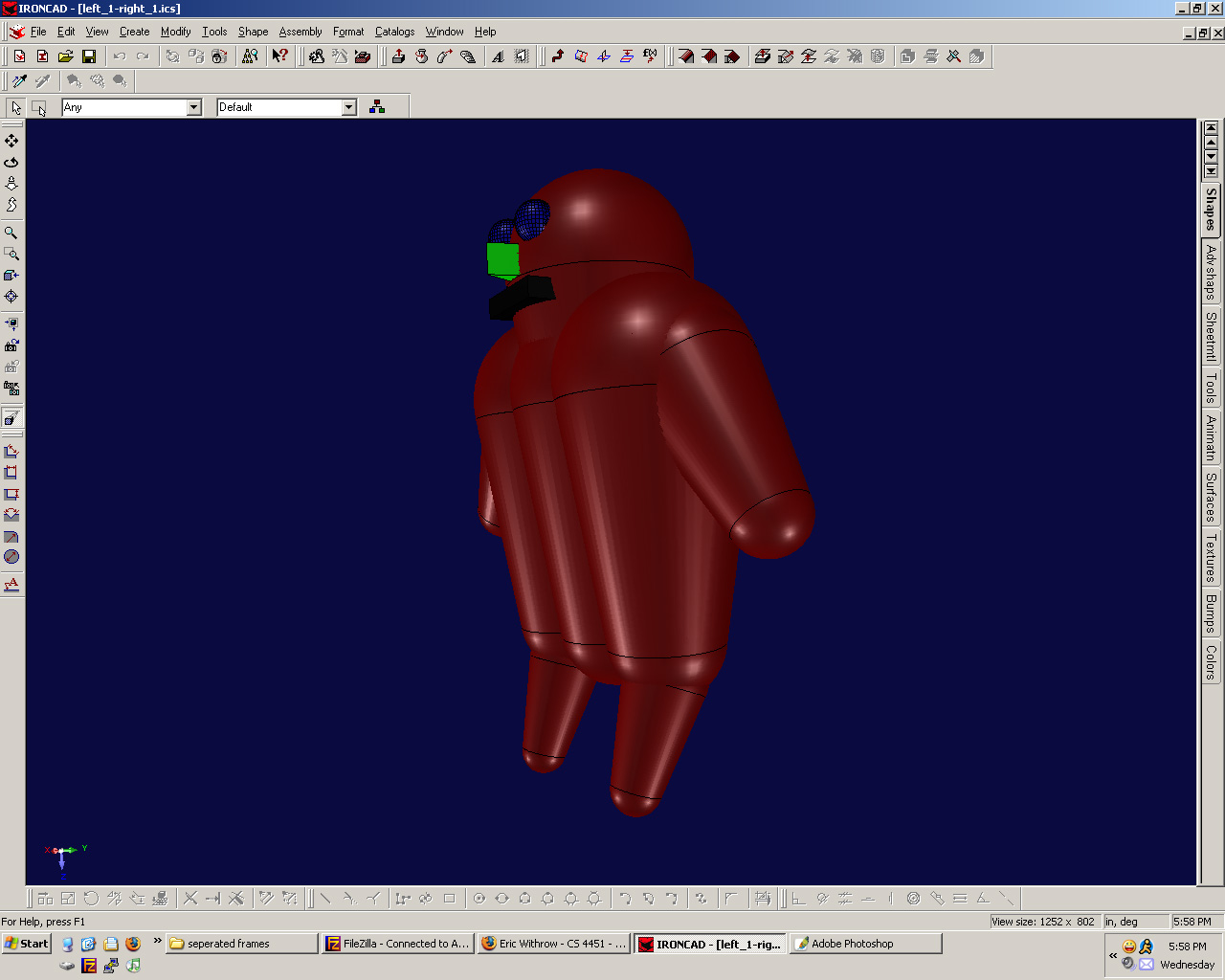Switch to the Surfaces catalog tab
The image size is (1225, 980).
point(1211,497)
